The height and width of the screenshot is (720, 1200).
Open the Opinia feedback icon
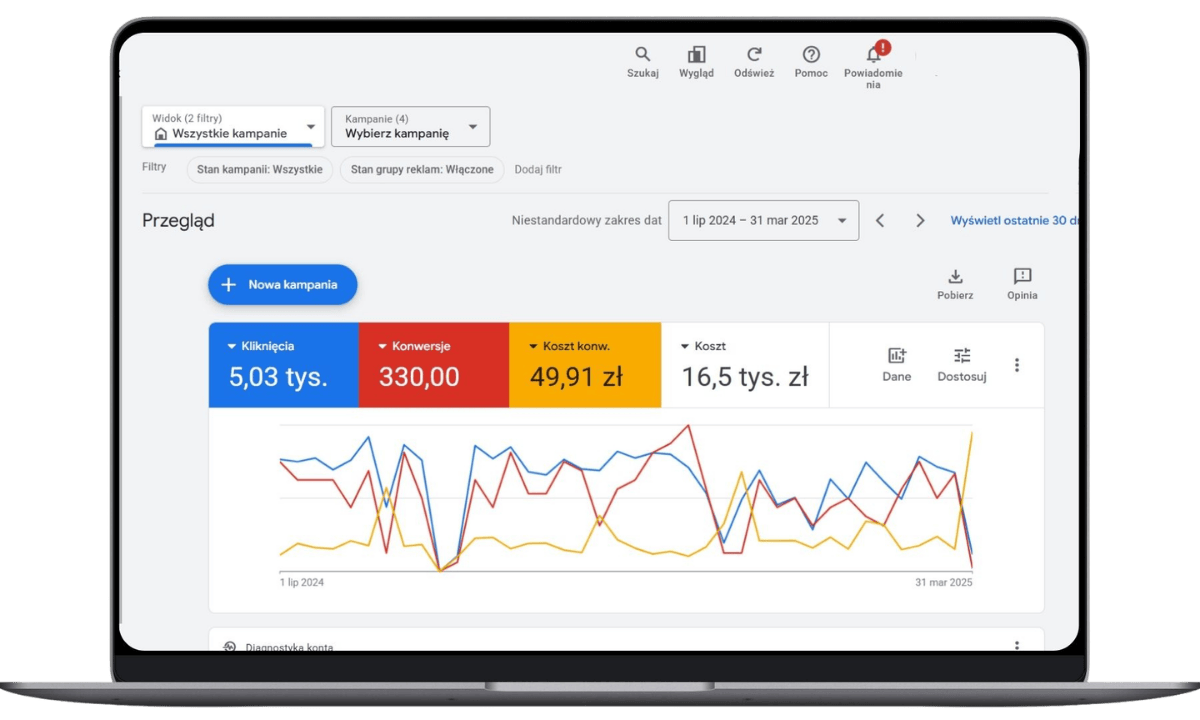1022,277
